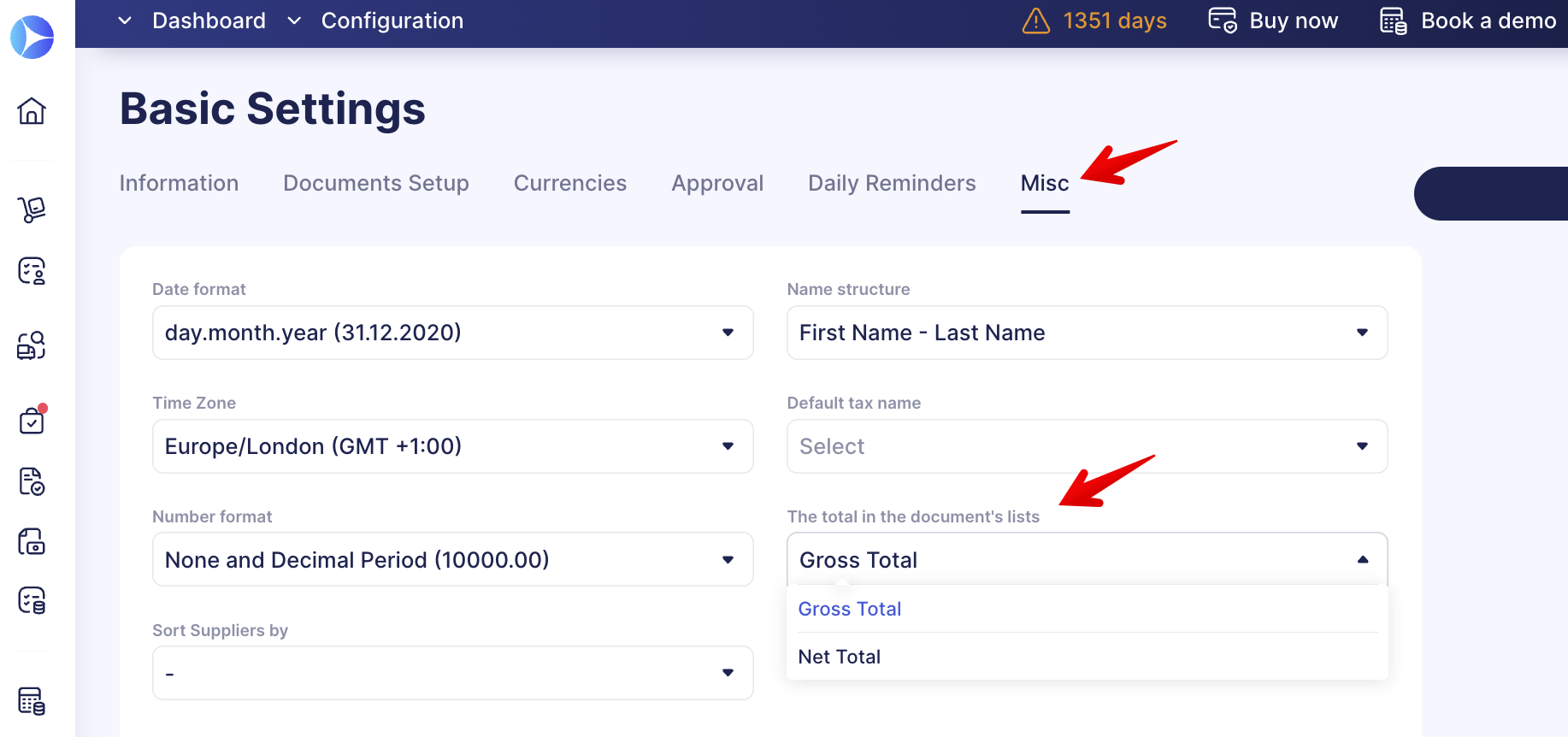Open the Configuration menu
This screenshot has height=737, width=1568.
[x=392, y=21]
